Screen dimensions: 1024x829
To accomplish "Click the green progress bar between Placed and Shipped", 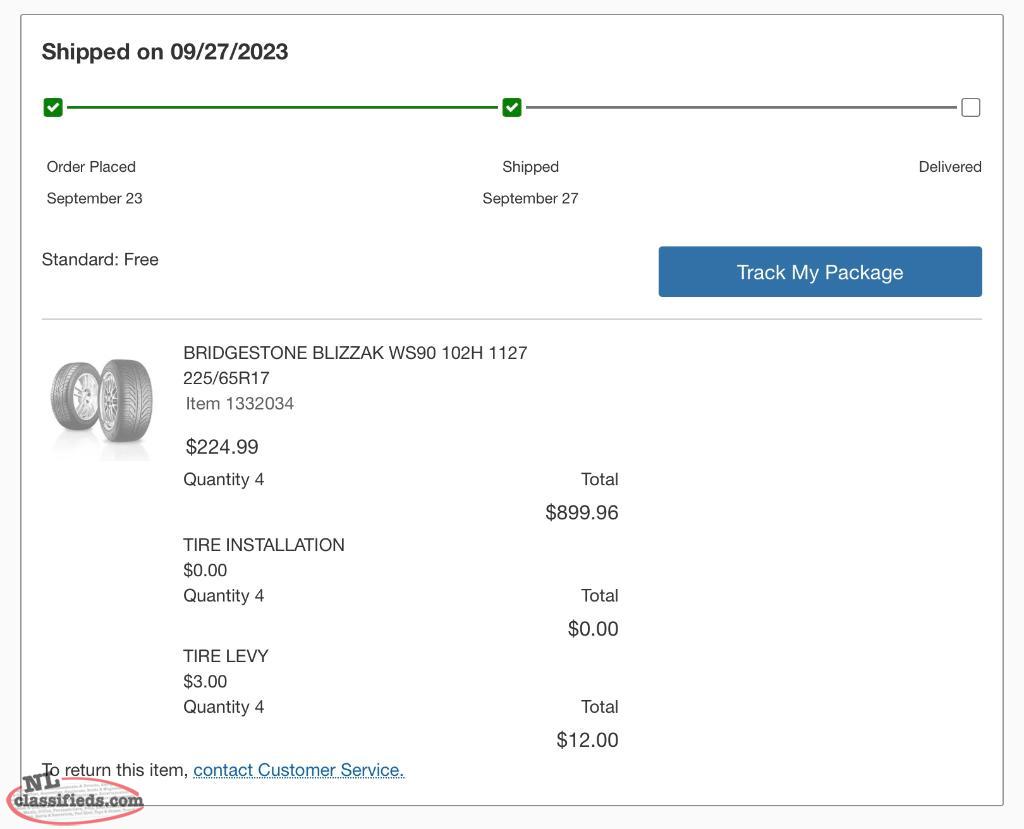I will click(282, 107).
